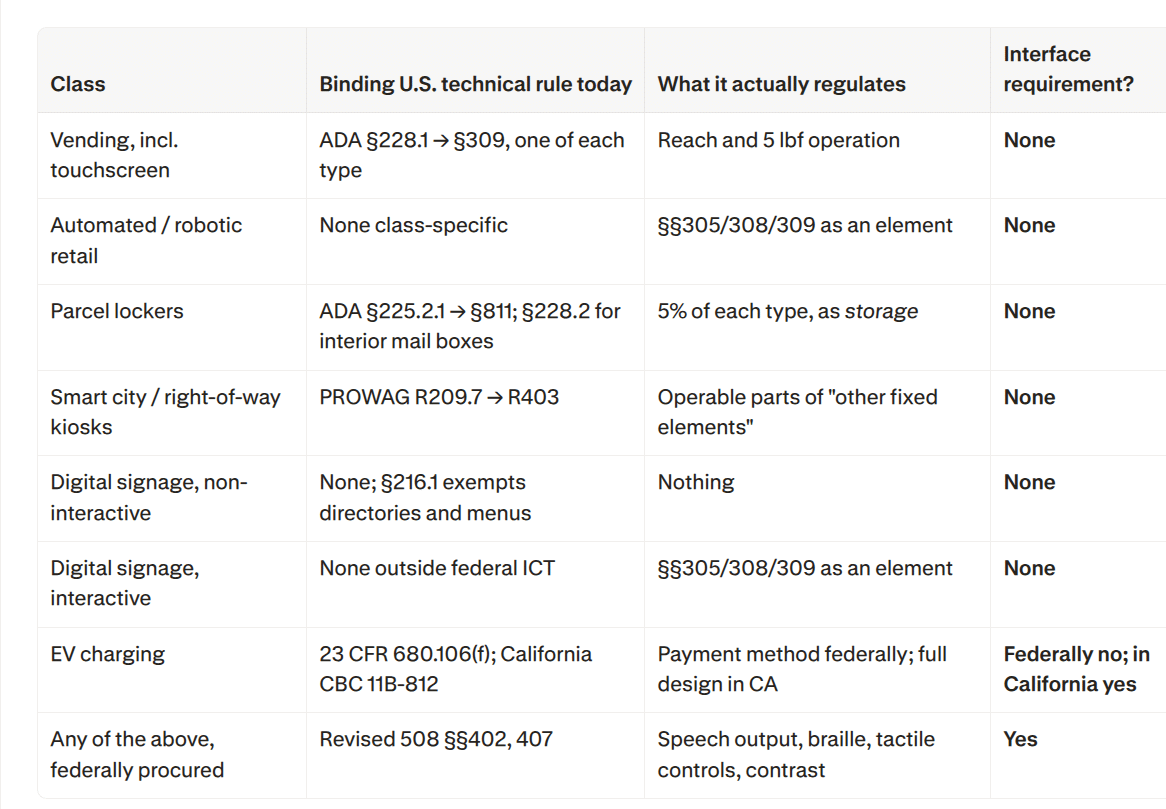This screenshot has width=1166, height=809.
Task: Select 'Digital signage, non-interactive' cell
Action: [149, 497]
